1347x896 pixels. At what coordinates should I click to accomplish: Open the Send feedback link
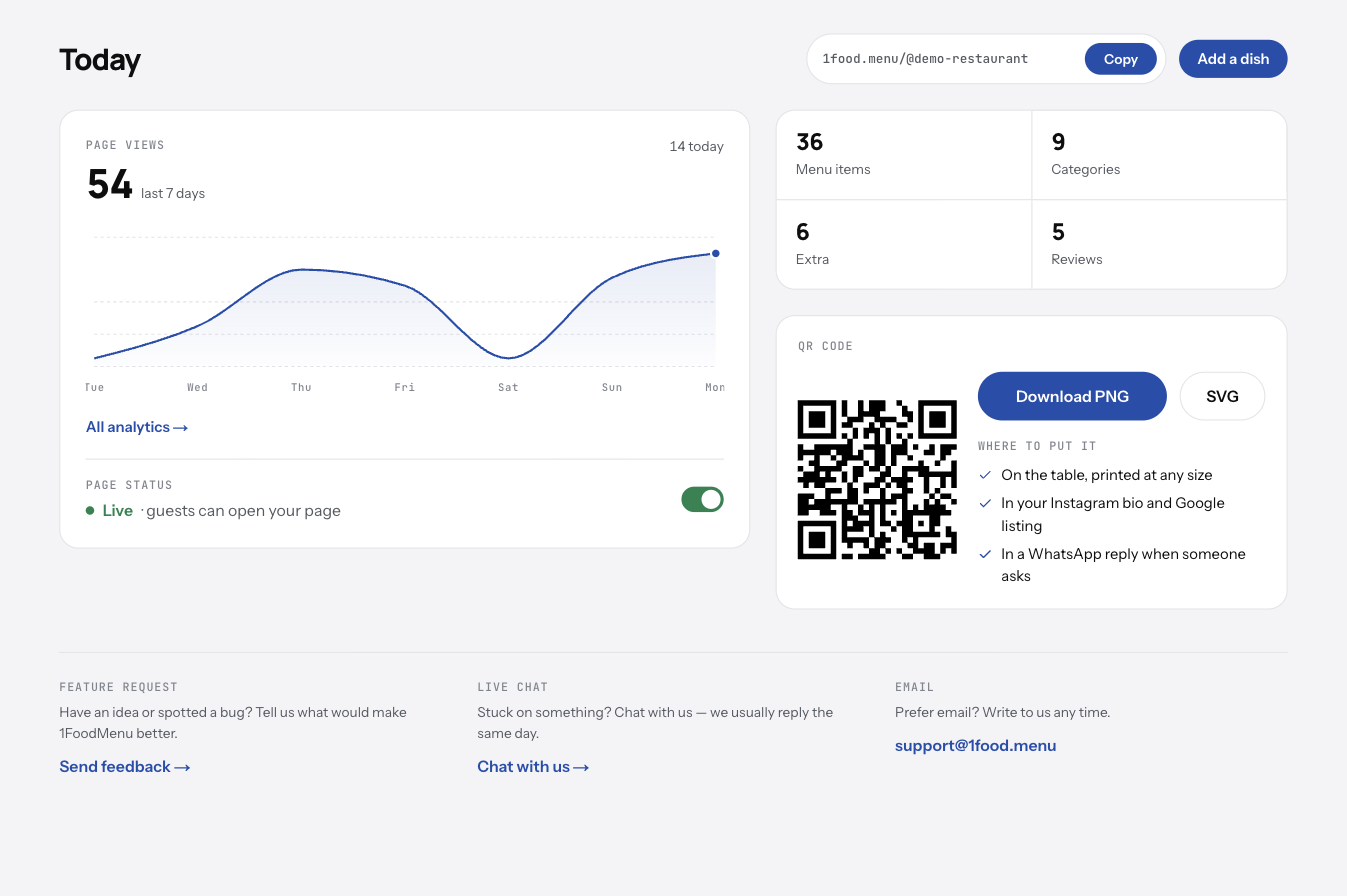point(125,767)
